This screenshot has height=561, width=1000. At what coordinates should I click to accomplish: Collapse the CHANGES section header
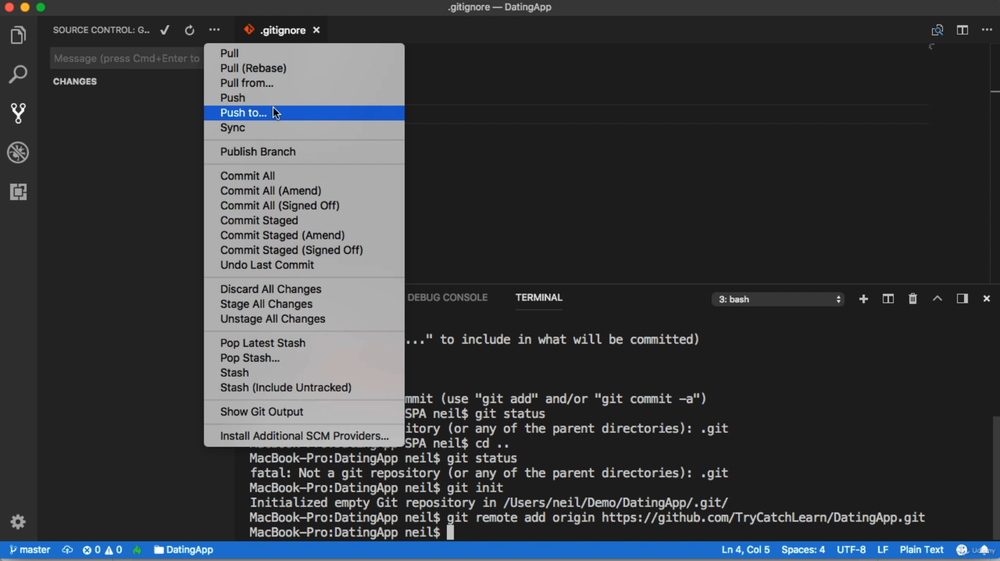[x=75, y=82]
